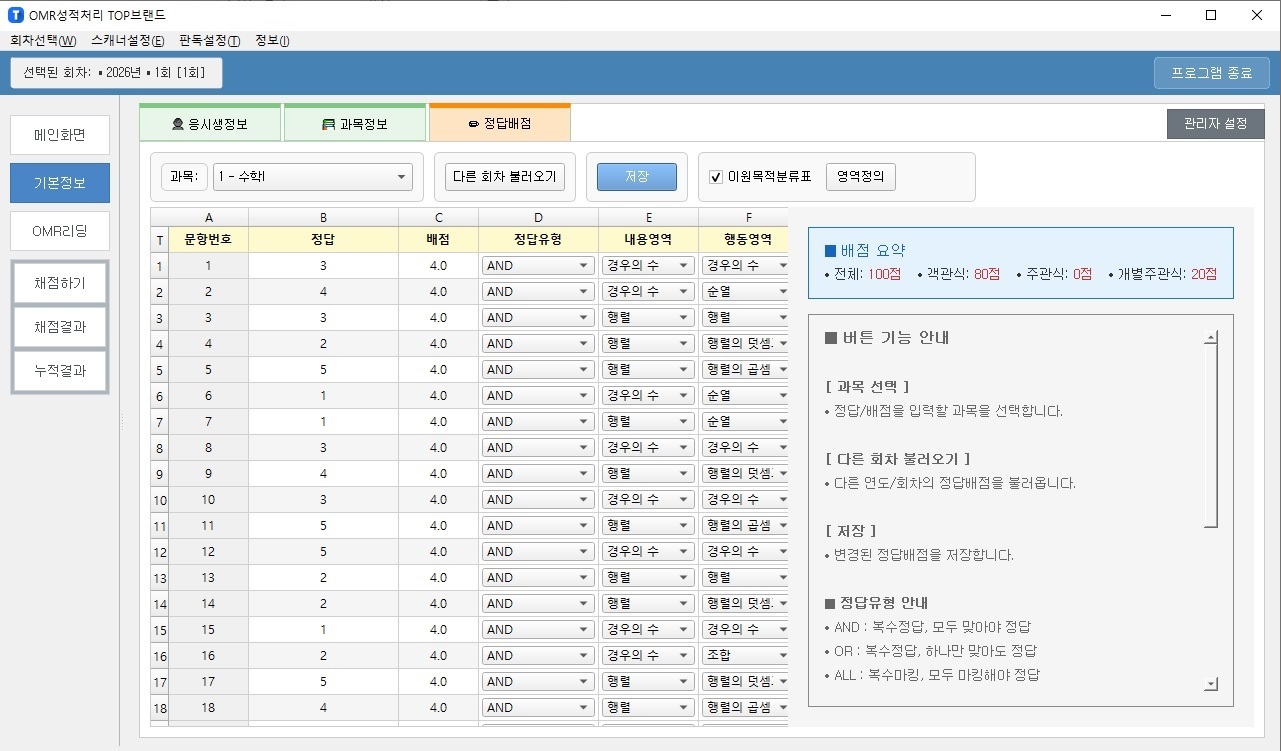The width and height of the screenshot is (1281, 751).
Task: Open row 2 내용영역 경우의 수 dropdown
Action: point(647,292)
